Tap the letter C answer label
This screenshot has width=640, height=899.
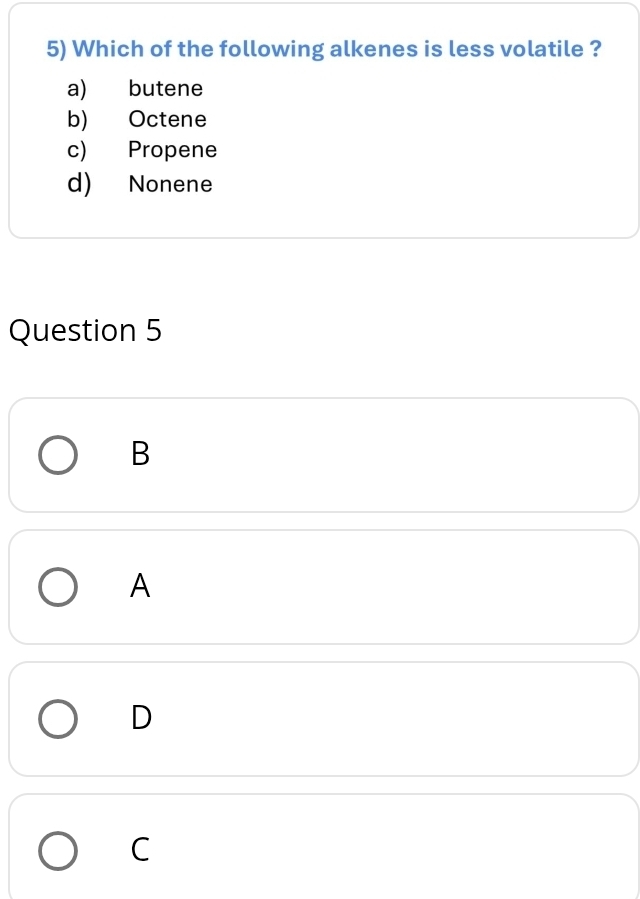coord(140,850)
